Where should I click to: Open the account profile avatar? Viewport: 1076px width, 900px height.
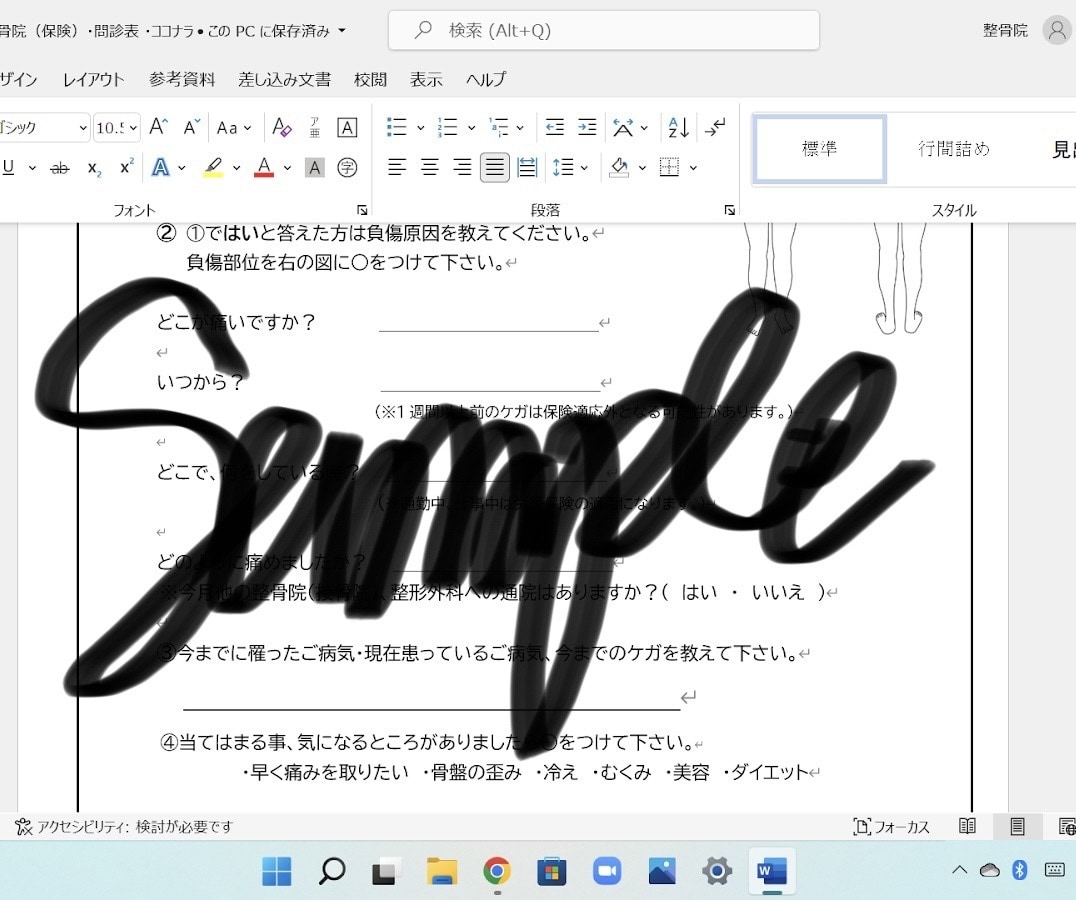point(1057,30)
